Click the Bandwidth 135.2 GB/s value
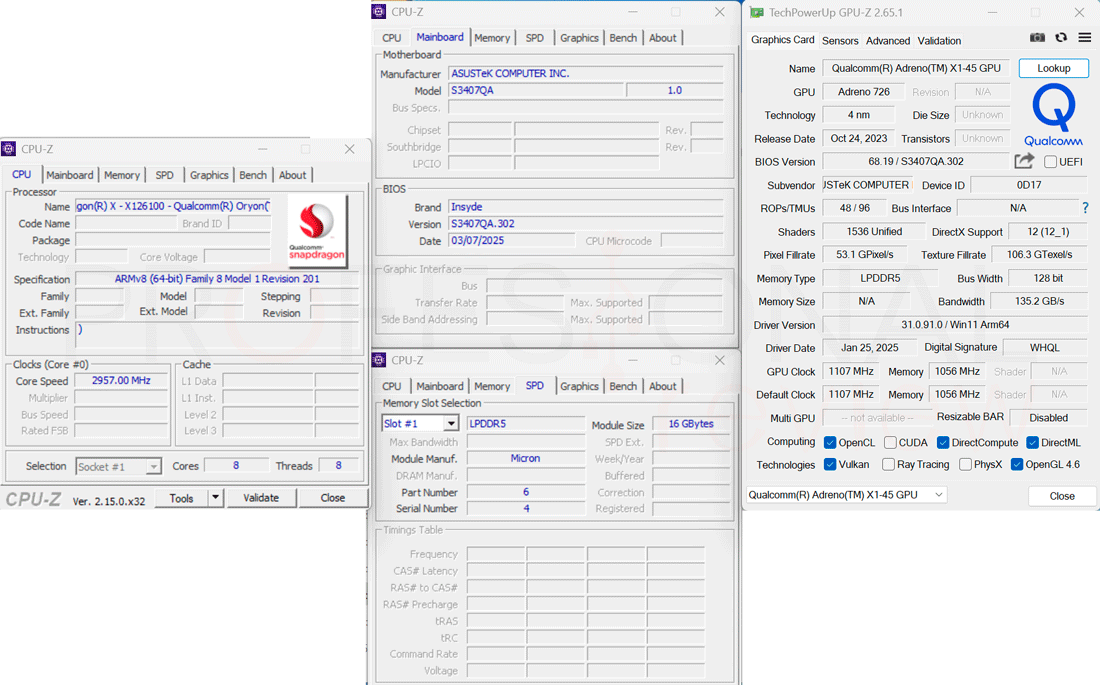The image size is (1100, 685). [x=1040, y=301]
